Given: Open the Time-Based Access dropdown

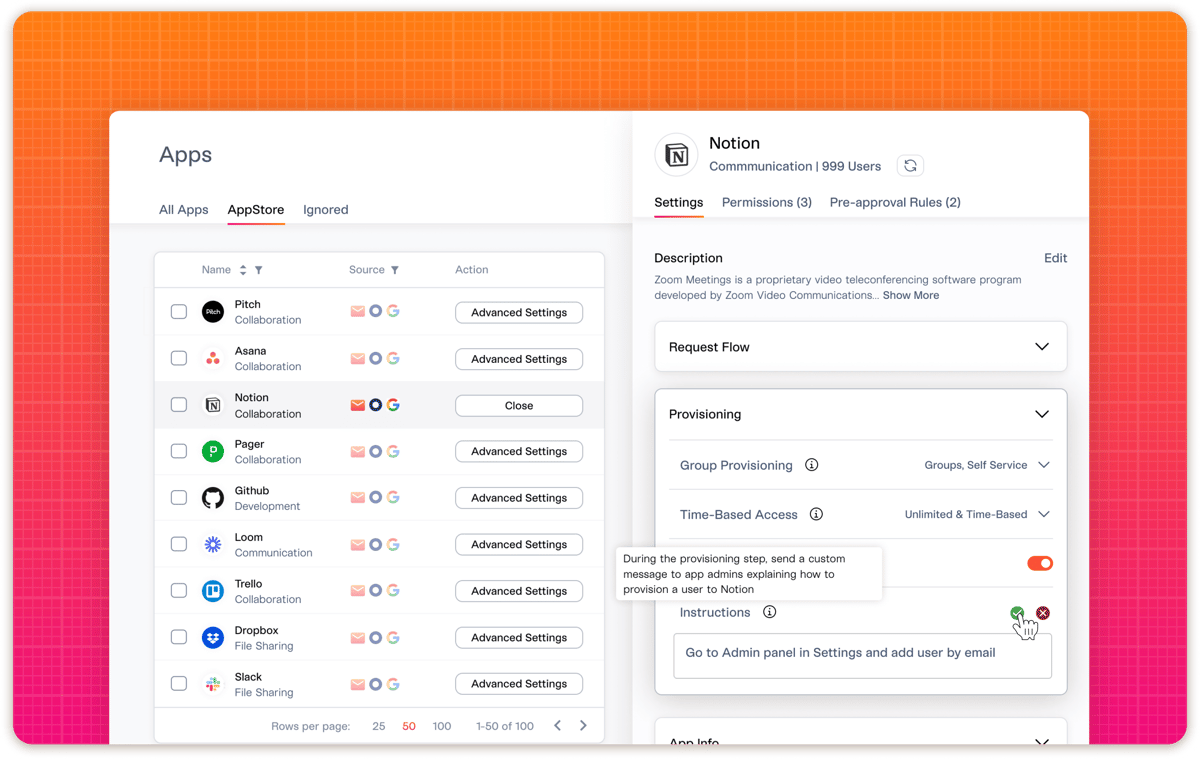Looking at the screenshot, I should coord(1043,514).
